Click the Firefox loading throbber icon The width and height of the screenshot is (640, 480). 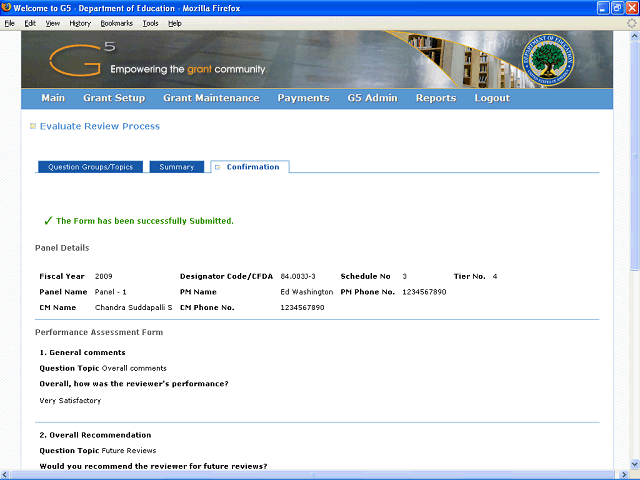click(x=631, y=23)
